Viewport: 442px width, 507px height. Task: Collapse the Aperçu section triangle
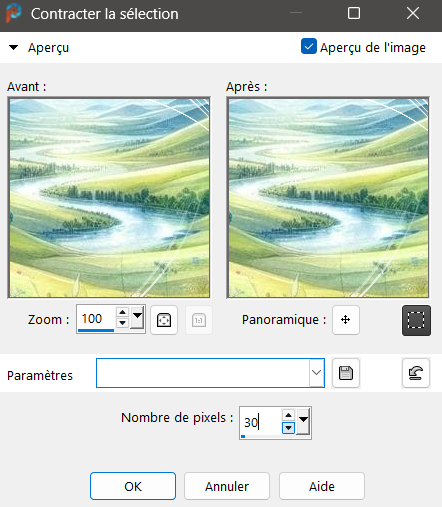pyautogui.click(x=13, y=48)
